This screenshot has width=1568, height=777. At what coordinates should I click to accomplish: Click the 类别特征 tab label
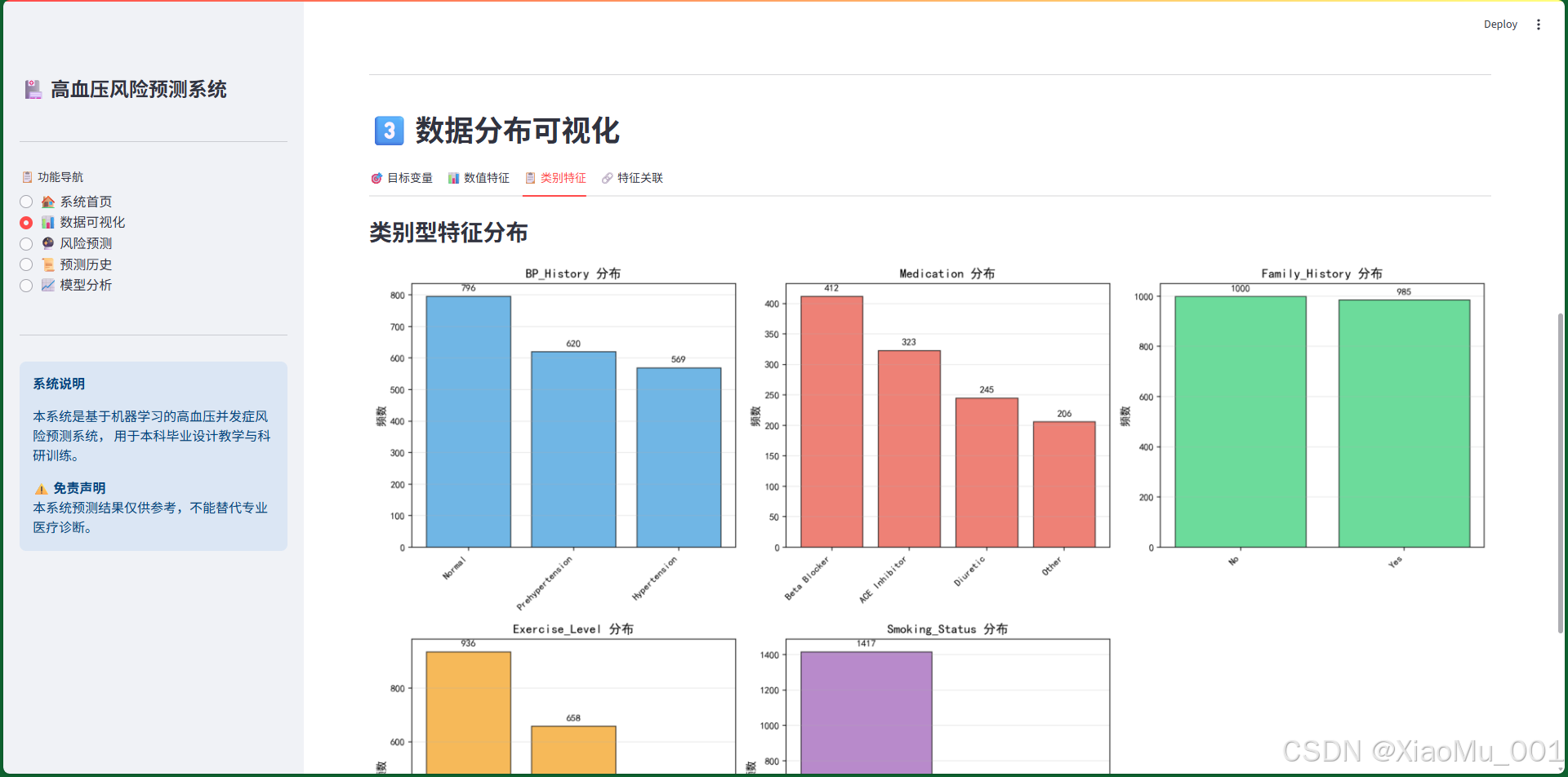tap(562, 178)
